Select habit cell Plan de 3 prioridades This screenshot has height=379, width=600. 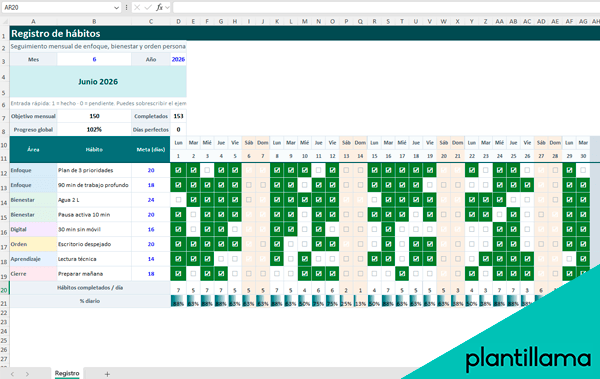(94, 170)
